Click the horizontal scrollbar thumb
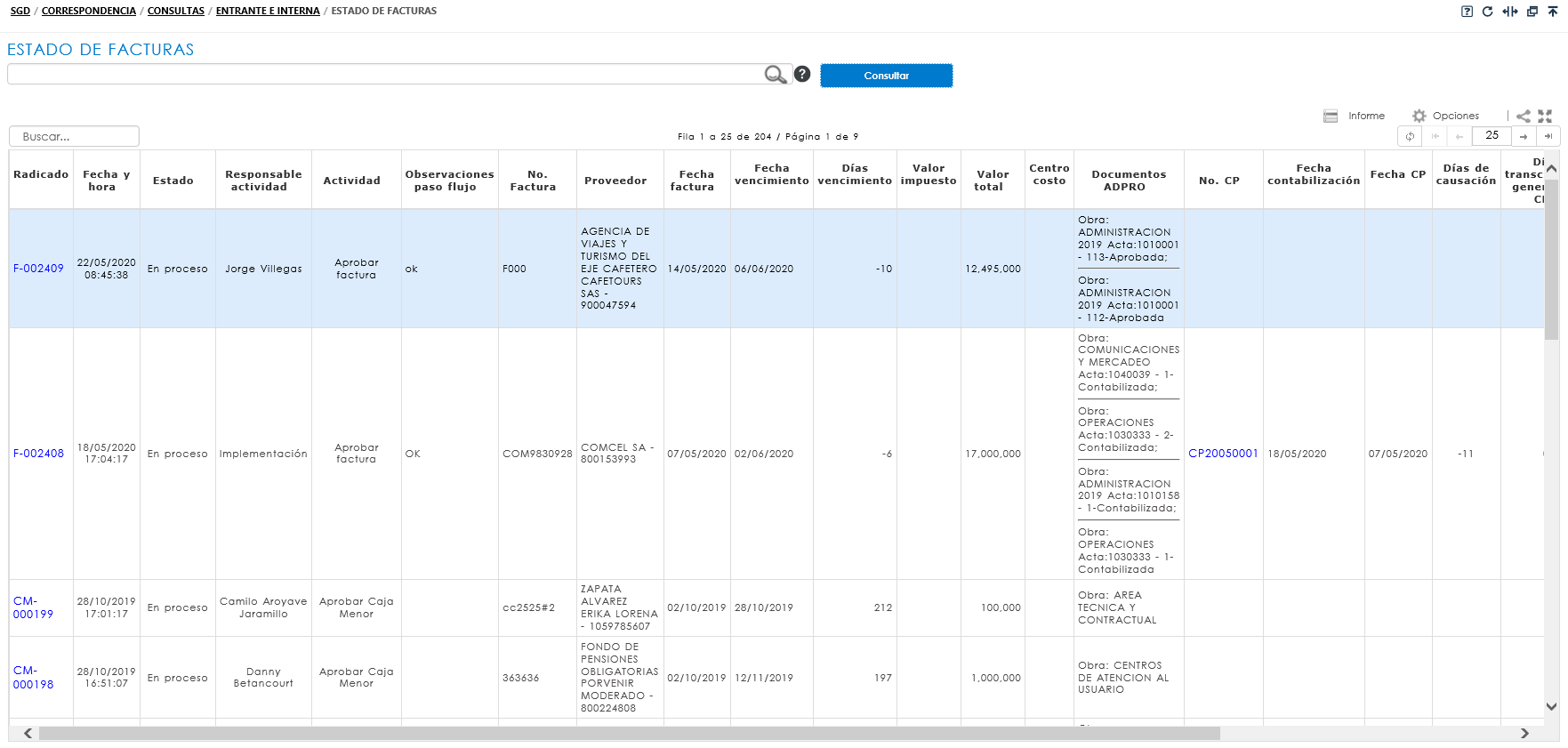Screen dimensions: 1568x748 629,734
